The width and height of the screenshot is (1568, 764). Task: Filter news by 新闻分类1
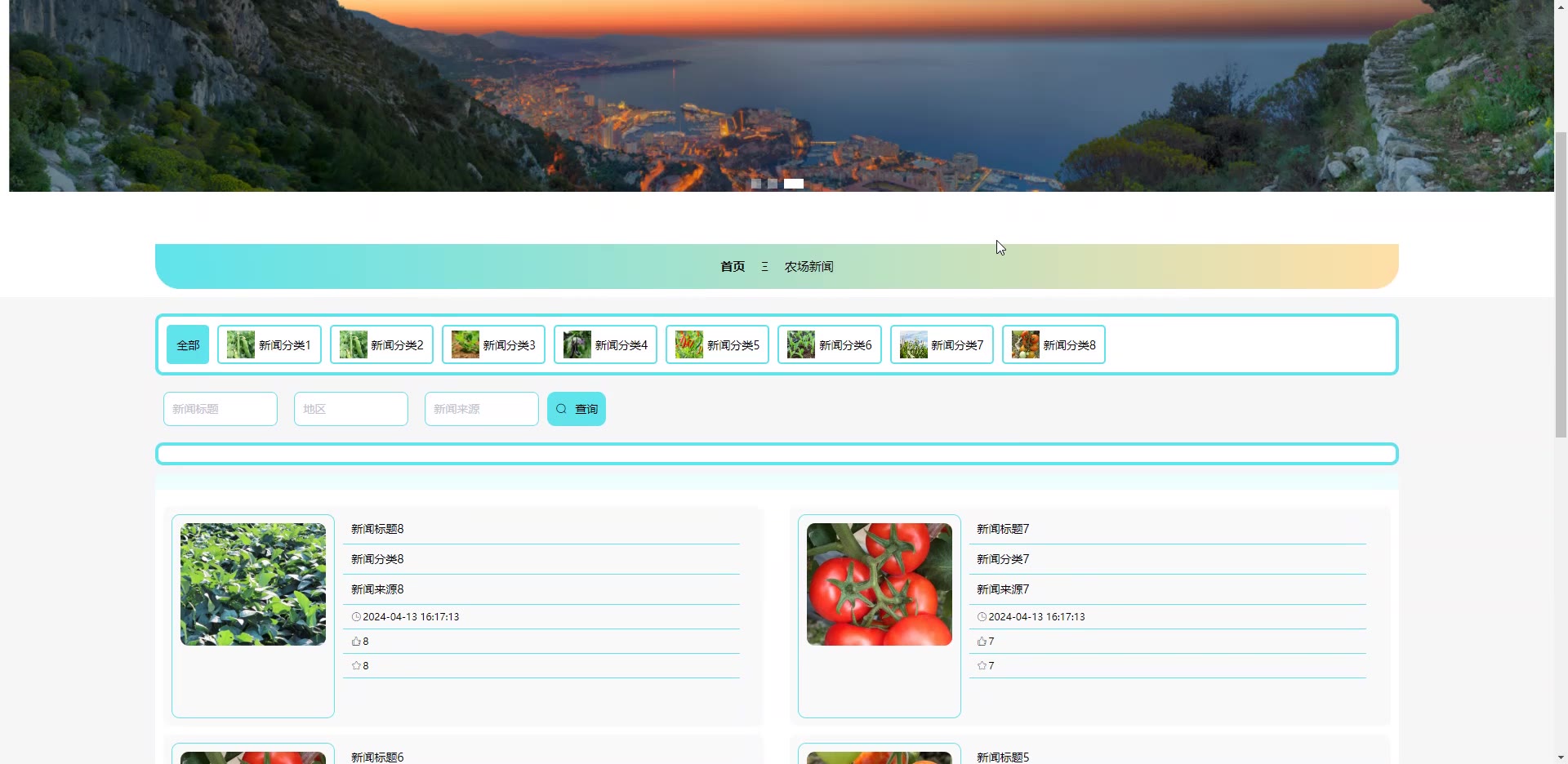(x=269, y=344)
